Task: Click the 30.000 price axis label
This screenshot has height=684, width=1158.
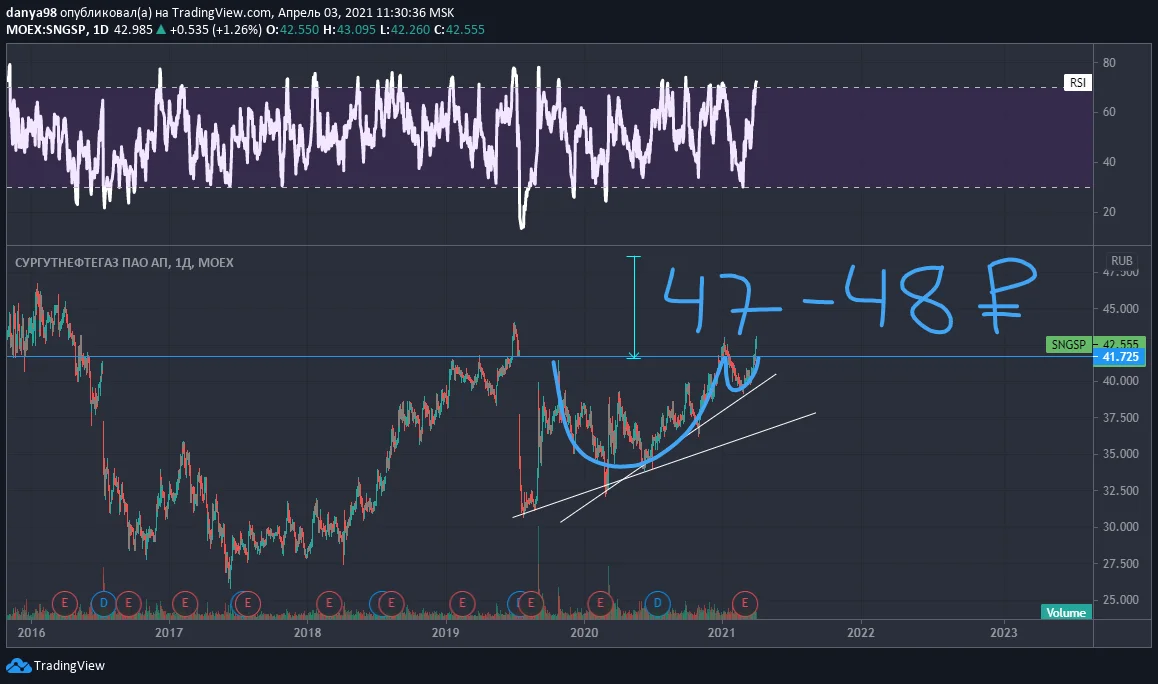Action: [x=1120, y=527]
